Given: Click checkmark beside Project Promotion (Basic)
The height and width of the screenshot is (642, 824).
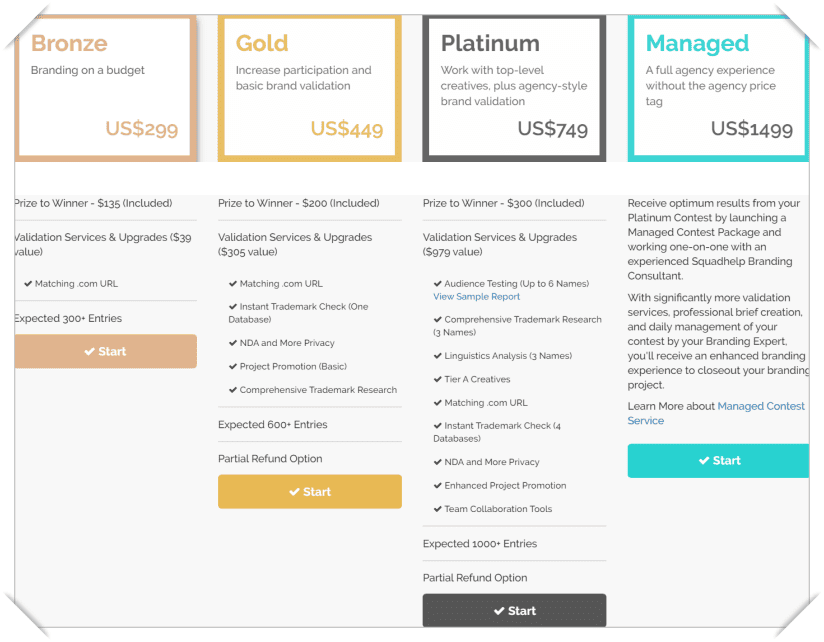Looking at the screenshot, I should 233,367.
